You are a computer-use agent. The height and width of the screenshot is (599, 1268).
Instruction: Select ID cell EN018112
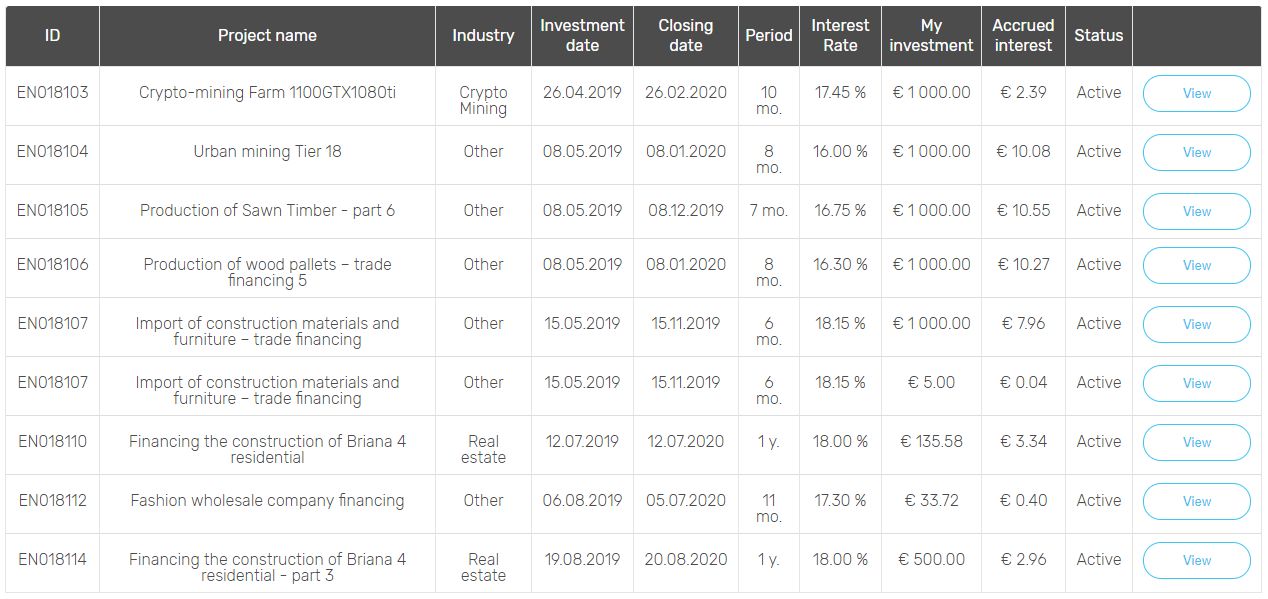[x=52, y=500]
